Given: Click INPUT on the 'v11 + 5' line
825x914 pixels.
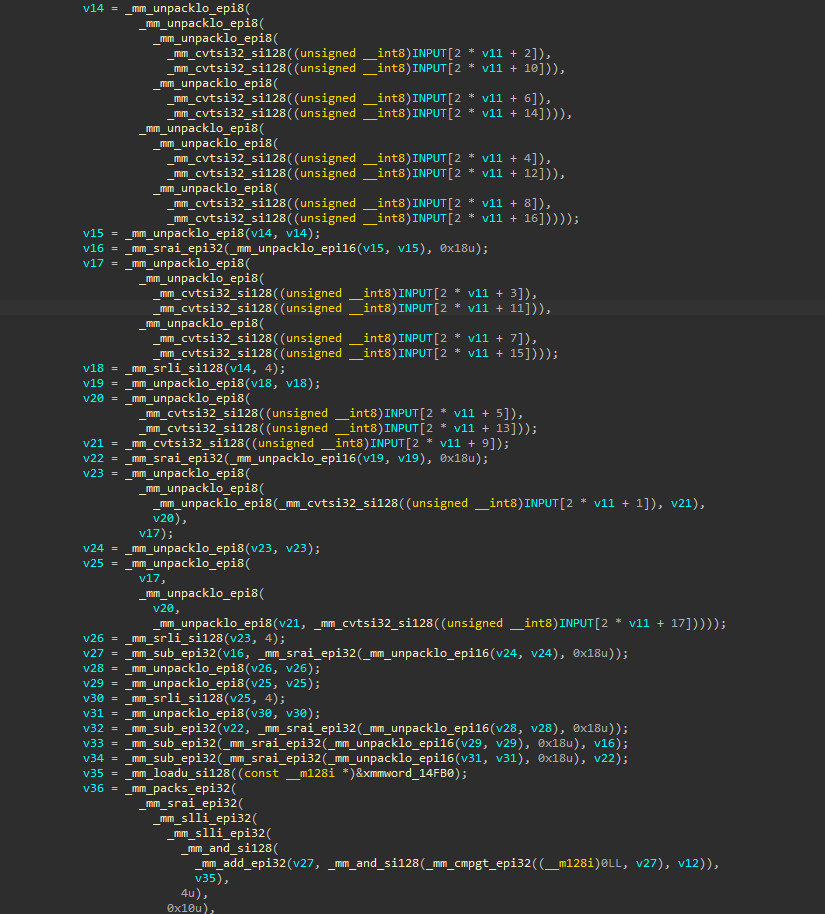Looking at the screenshot, I should (x=401, y=413).
